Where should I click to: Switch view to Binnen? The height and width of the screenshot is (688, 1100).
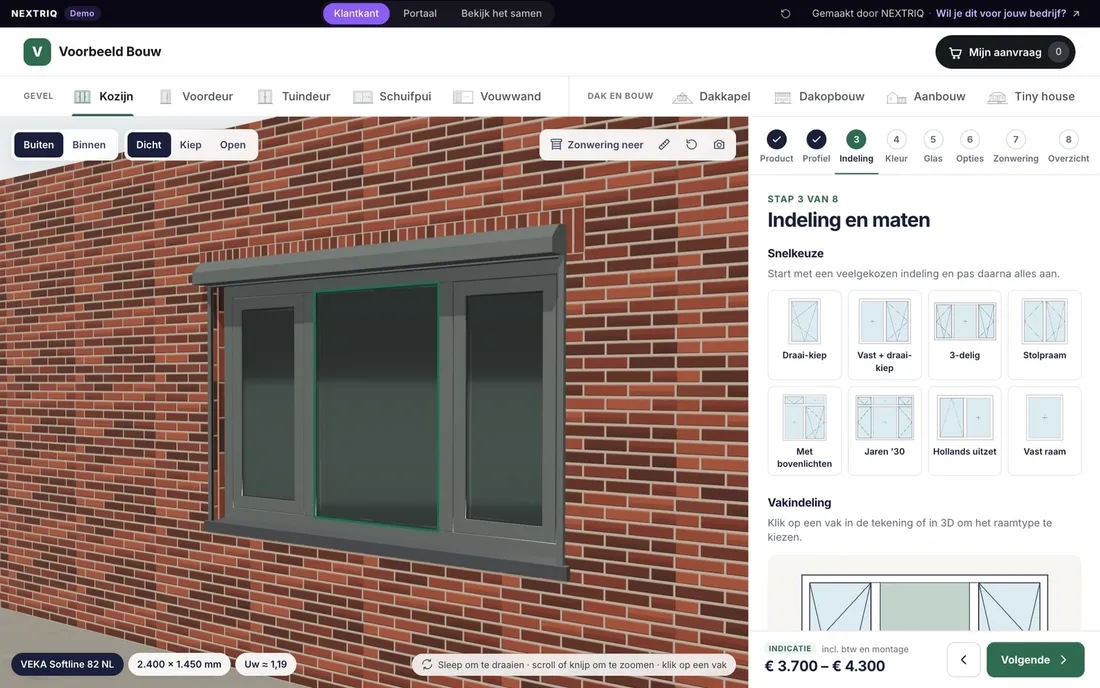tap(89, 144)
